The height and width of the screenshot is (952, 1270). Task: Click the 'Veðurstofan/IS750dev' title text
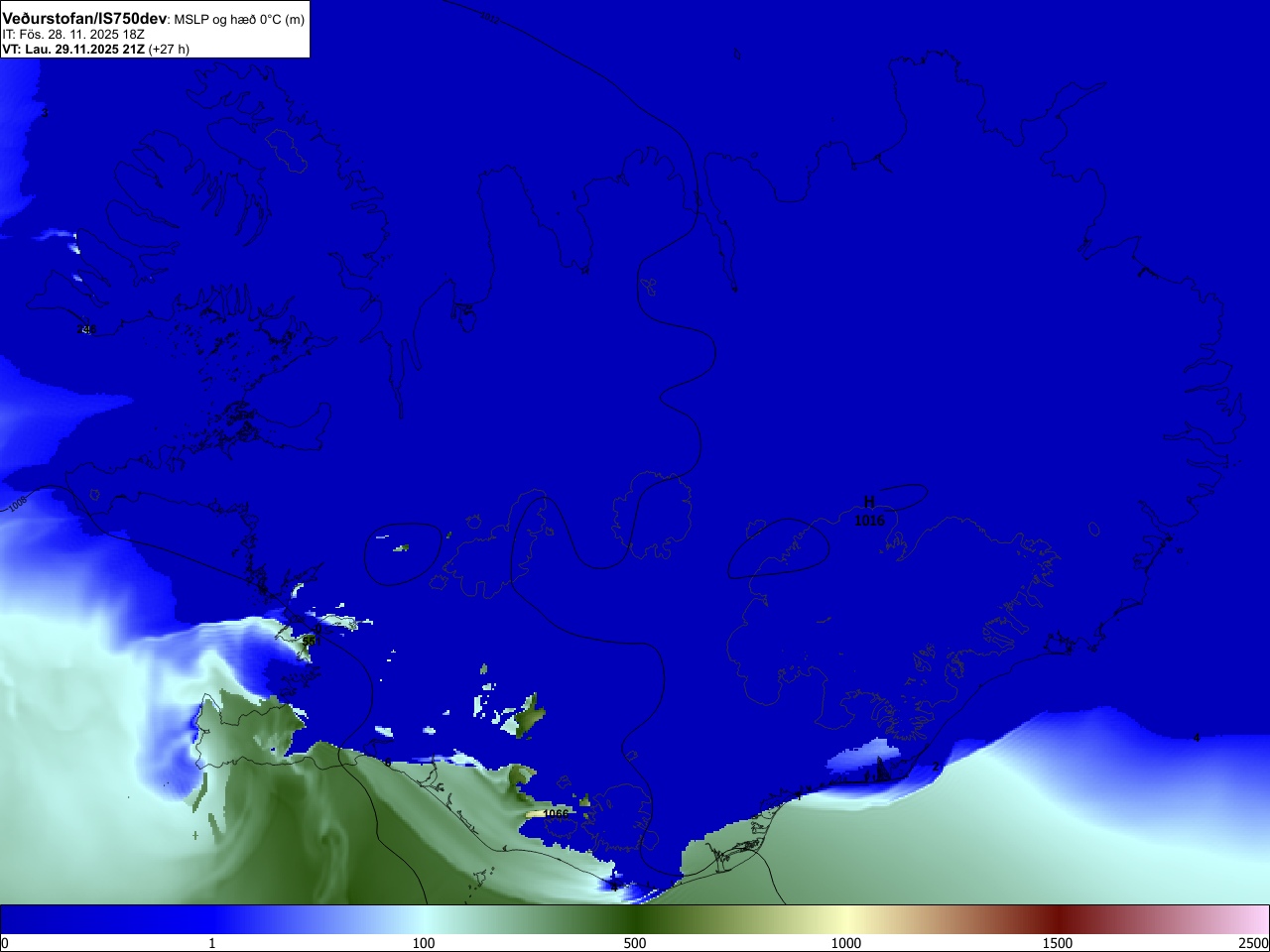[85, 19]
